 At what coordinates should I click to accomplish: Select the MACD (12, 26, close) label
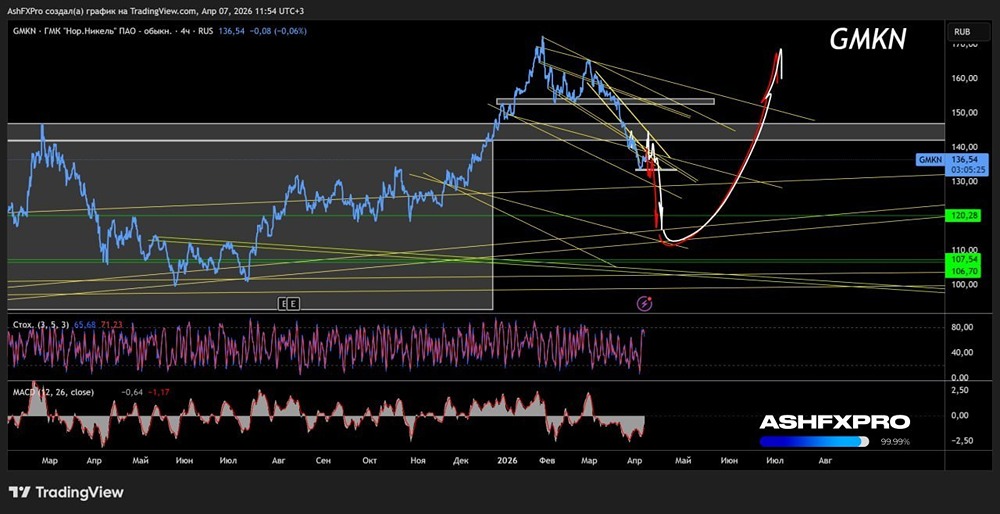52,392
